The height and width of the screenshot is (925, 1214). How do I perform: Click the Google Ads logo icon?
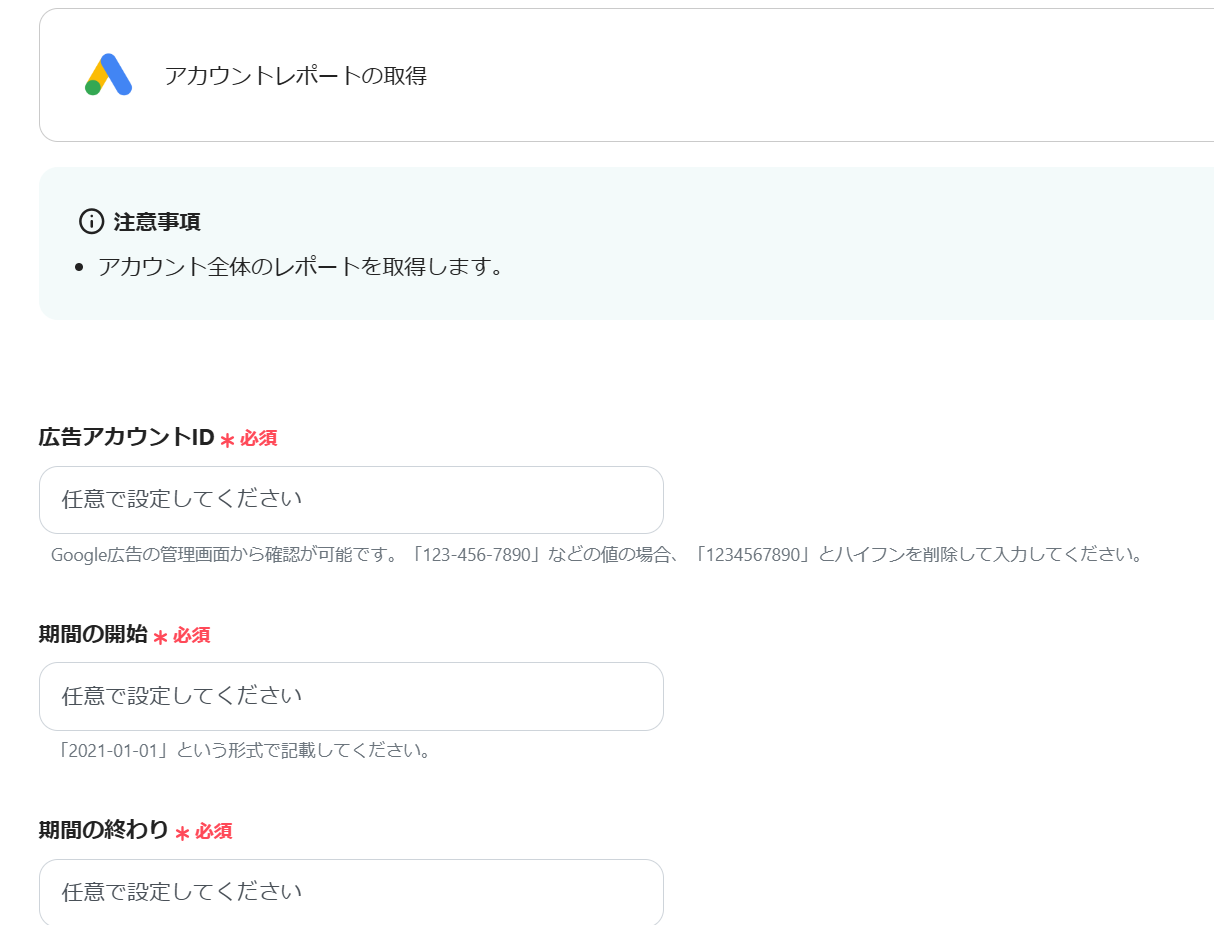pos(108,75)
